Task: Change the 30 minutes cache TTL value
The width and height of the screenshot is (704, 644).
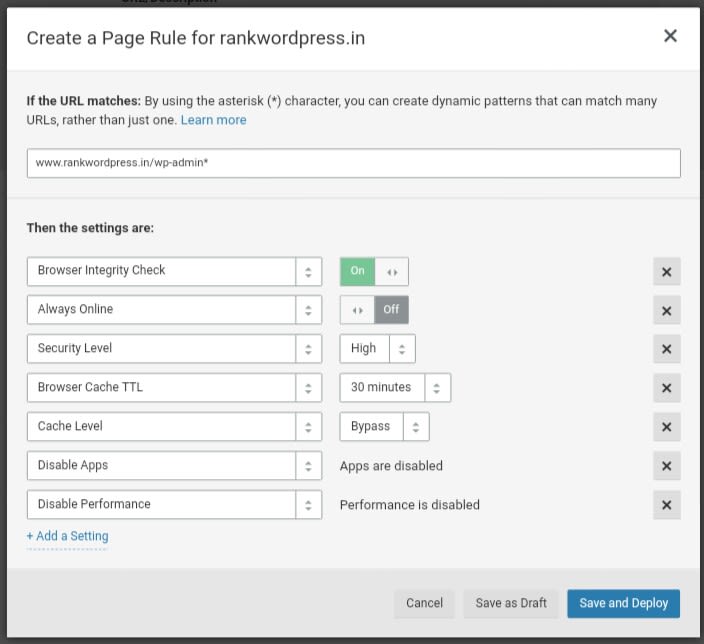Action: [x=395, y=388]
